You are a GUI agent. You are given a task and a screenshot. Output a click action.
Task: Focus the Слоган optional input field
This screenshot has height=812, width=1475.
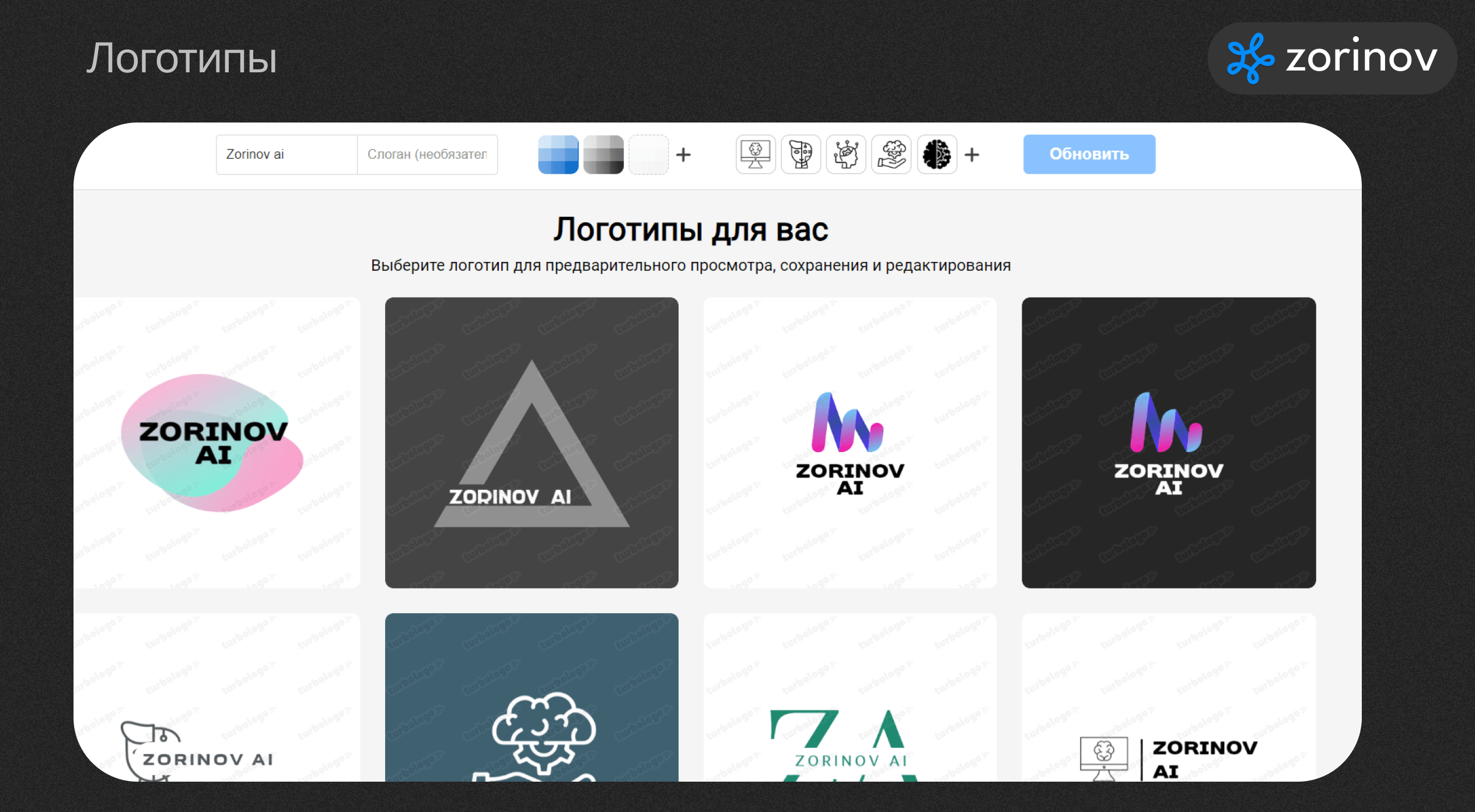[427, 155]
